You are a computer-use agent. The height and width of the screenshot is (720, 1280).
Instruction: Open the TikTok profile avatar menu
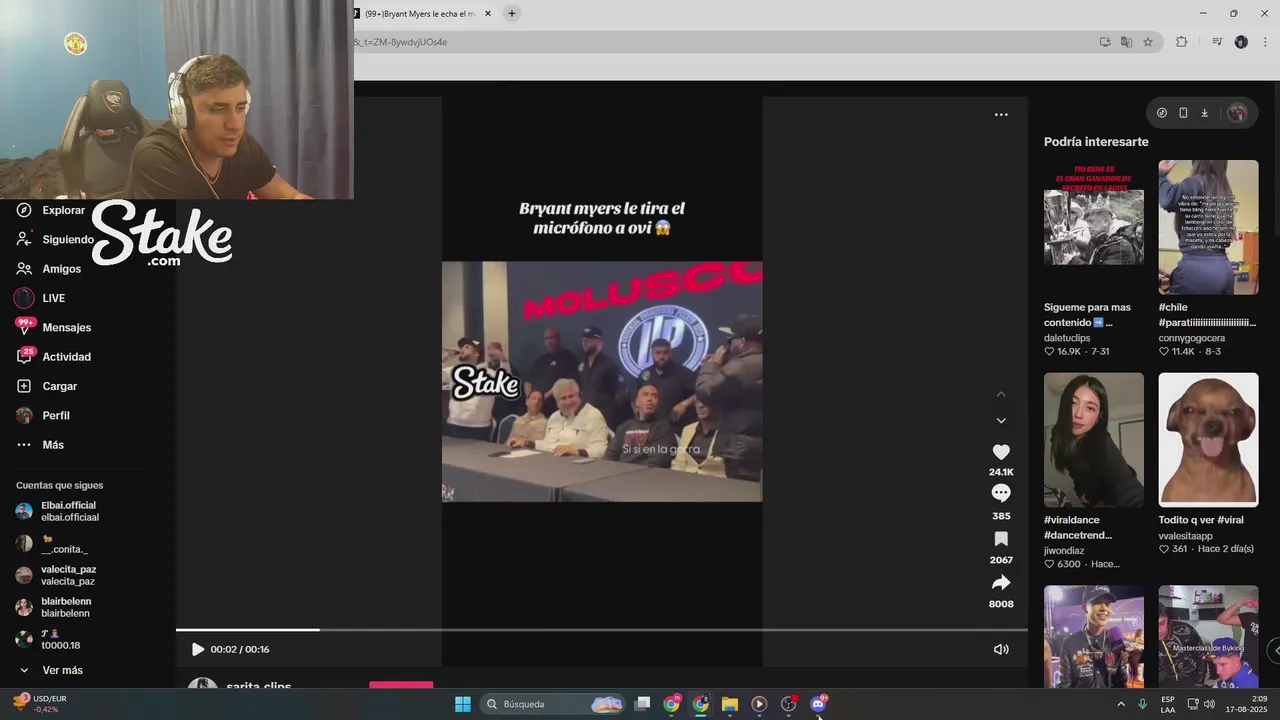(1237, 113)
